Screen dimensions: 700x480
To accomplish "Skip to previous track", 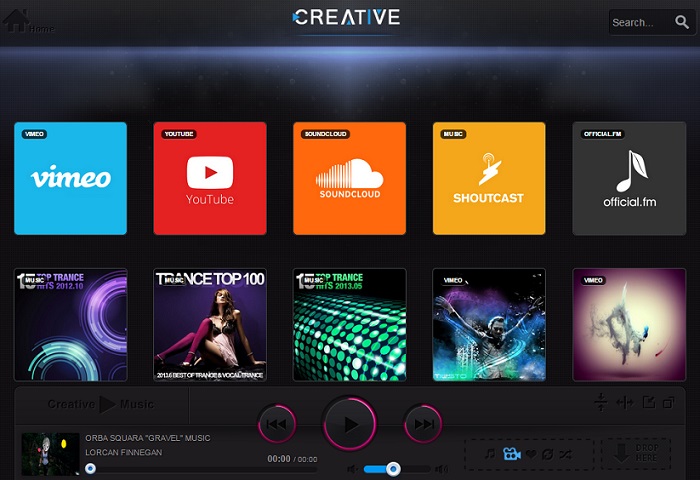I will point(277,424).
